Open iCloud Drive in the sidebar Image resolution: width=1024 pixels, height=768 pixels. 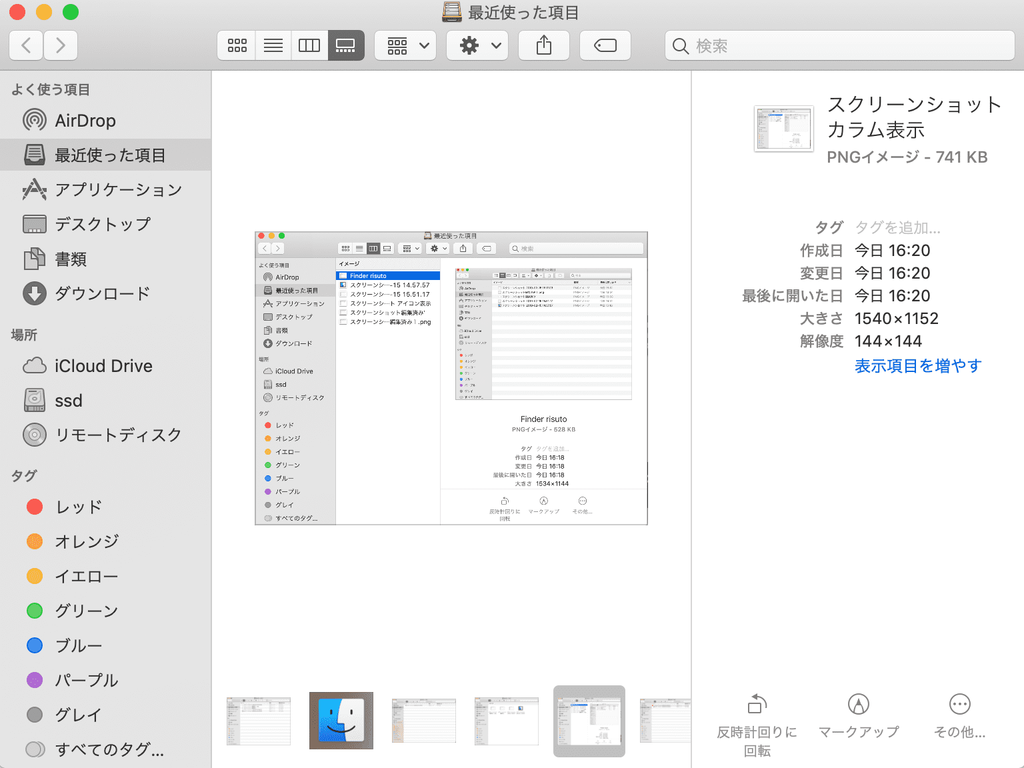click(106, 366)
